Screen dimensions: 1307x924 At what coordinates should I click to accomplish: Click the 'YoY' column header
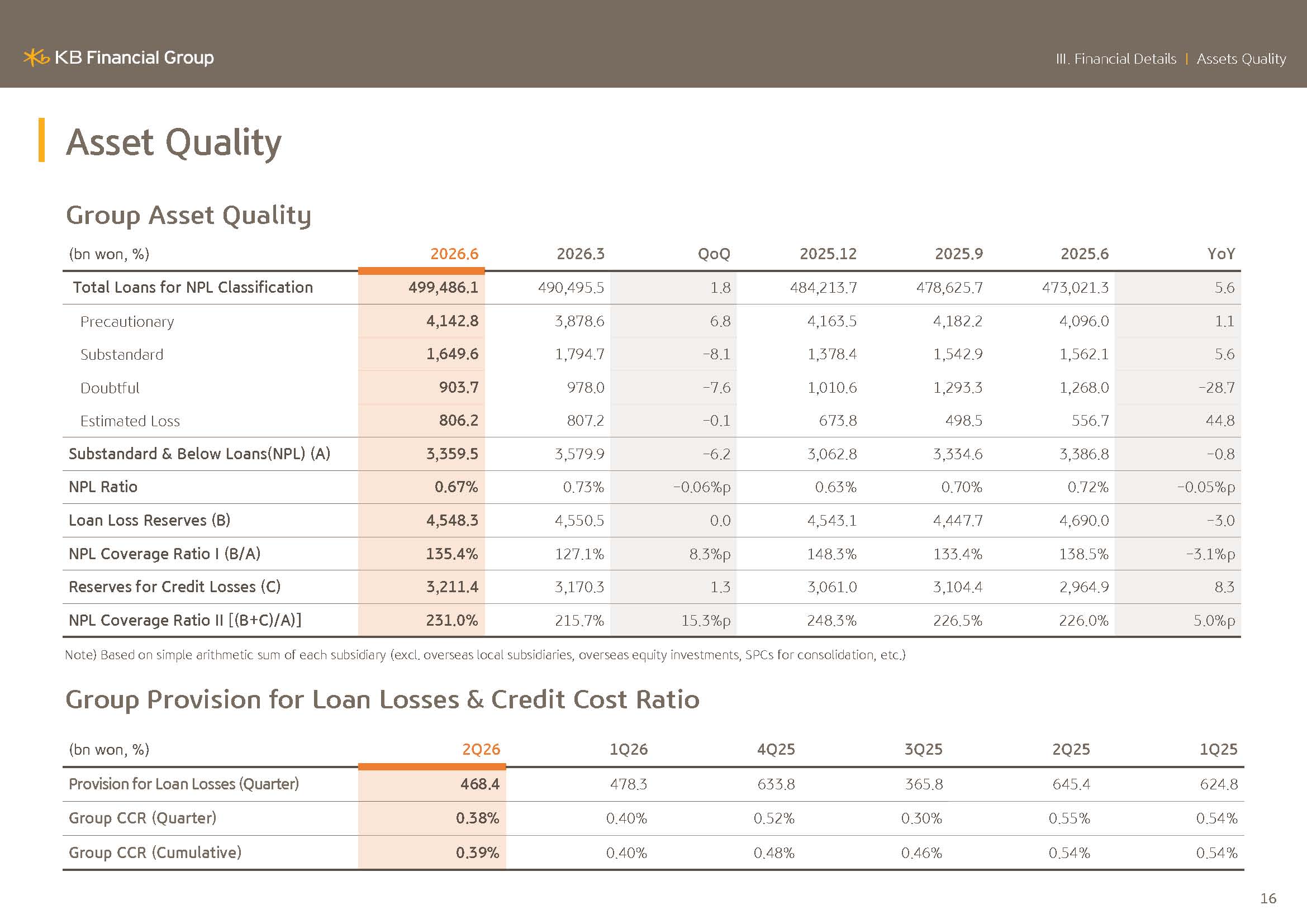click(x=1221, y=254)
